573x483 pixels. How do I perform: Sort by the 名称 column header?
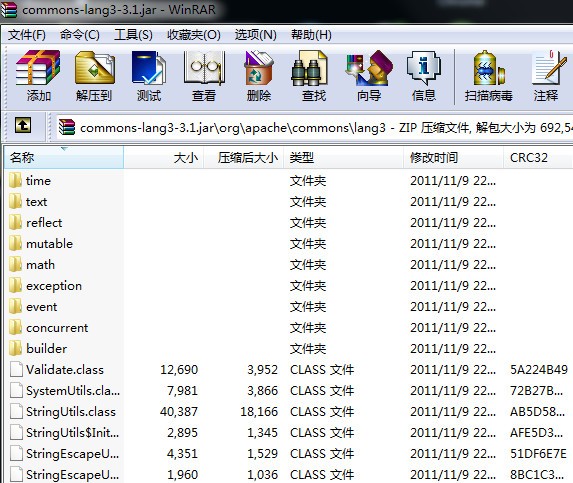(x=64, y=157)
